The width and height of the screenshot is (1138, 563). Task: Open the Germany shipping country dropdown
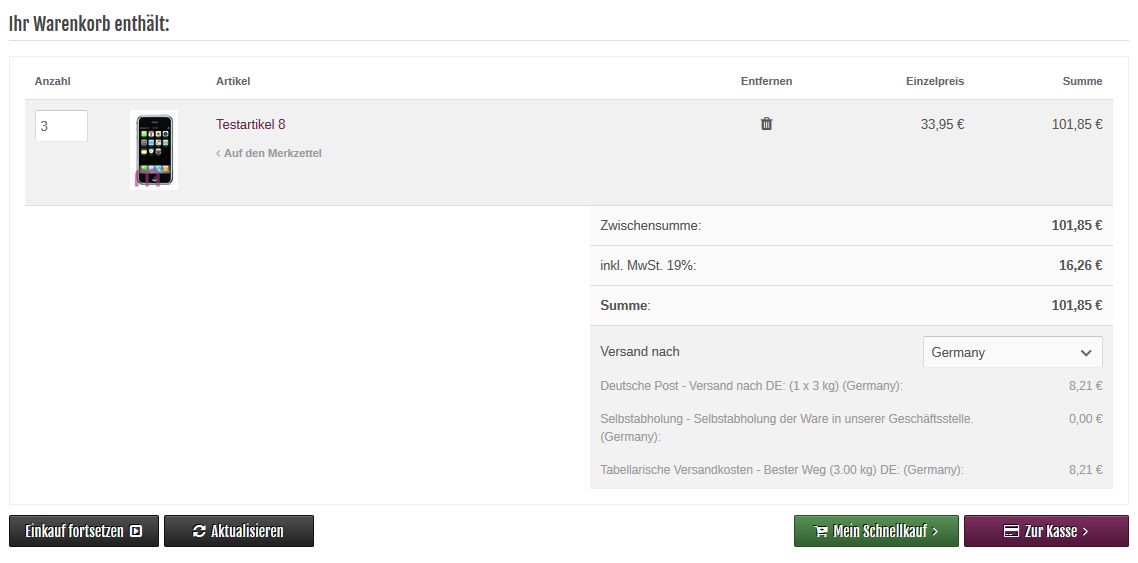pyautogui.click(x=1011, y=352)
